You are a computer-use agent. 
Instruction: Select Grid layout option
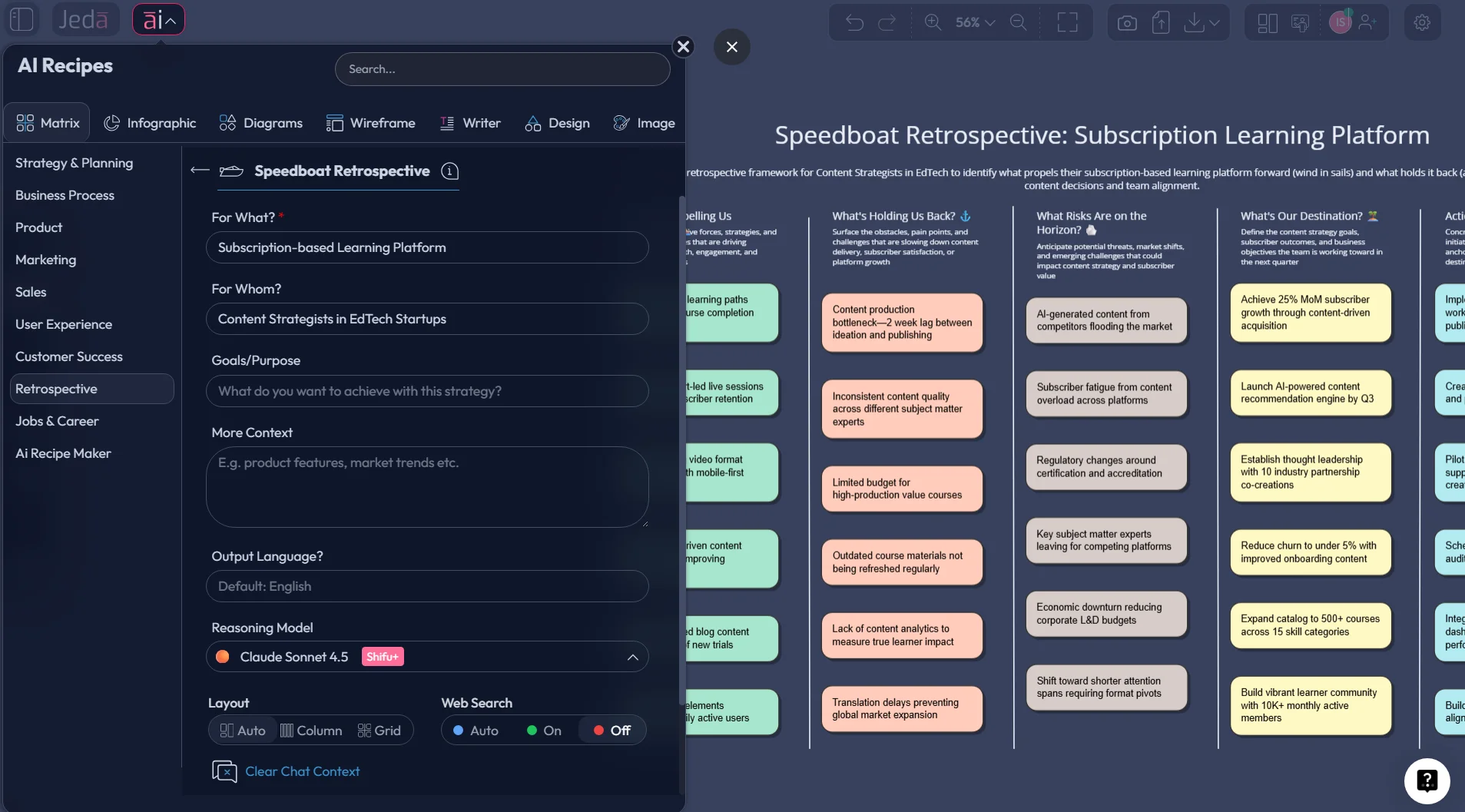pos(380,731)
